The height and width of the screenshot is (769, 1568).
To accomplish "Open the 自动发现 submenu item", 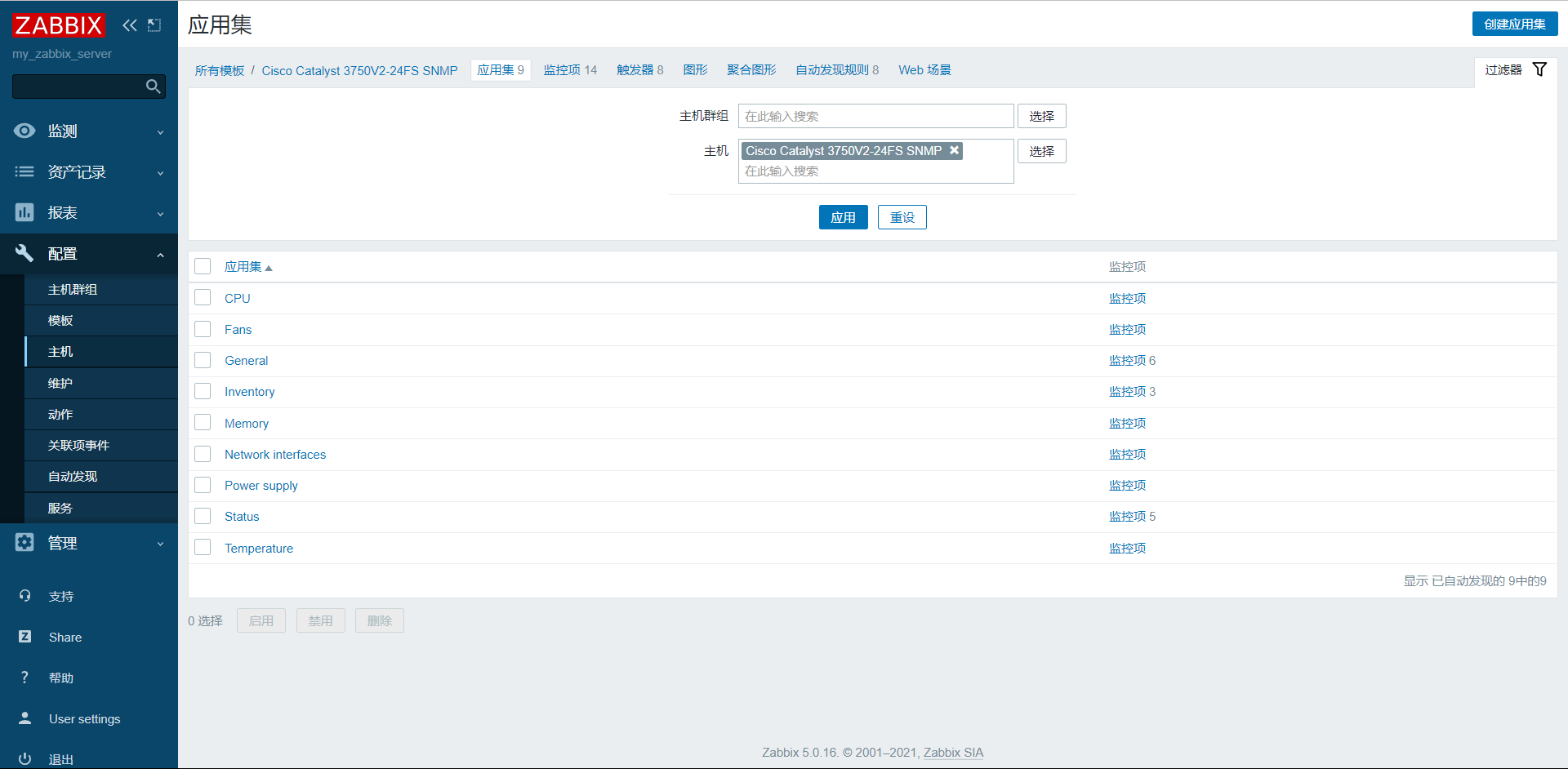I will [101, 476].
